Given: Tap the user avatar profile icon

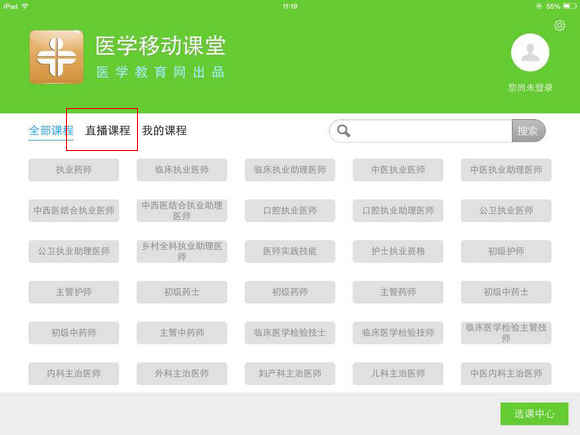Looking at the screenshot, I should tap(530, 53).
